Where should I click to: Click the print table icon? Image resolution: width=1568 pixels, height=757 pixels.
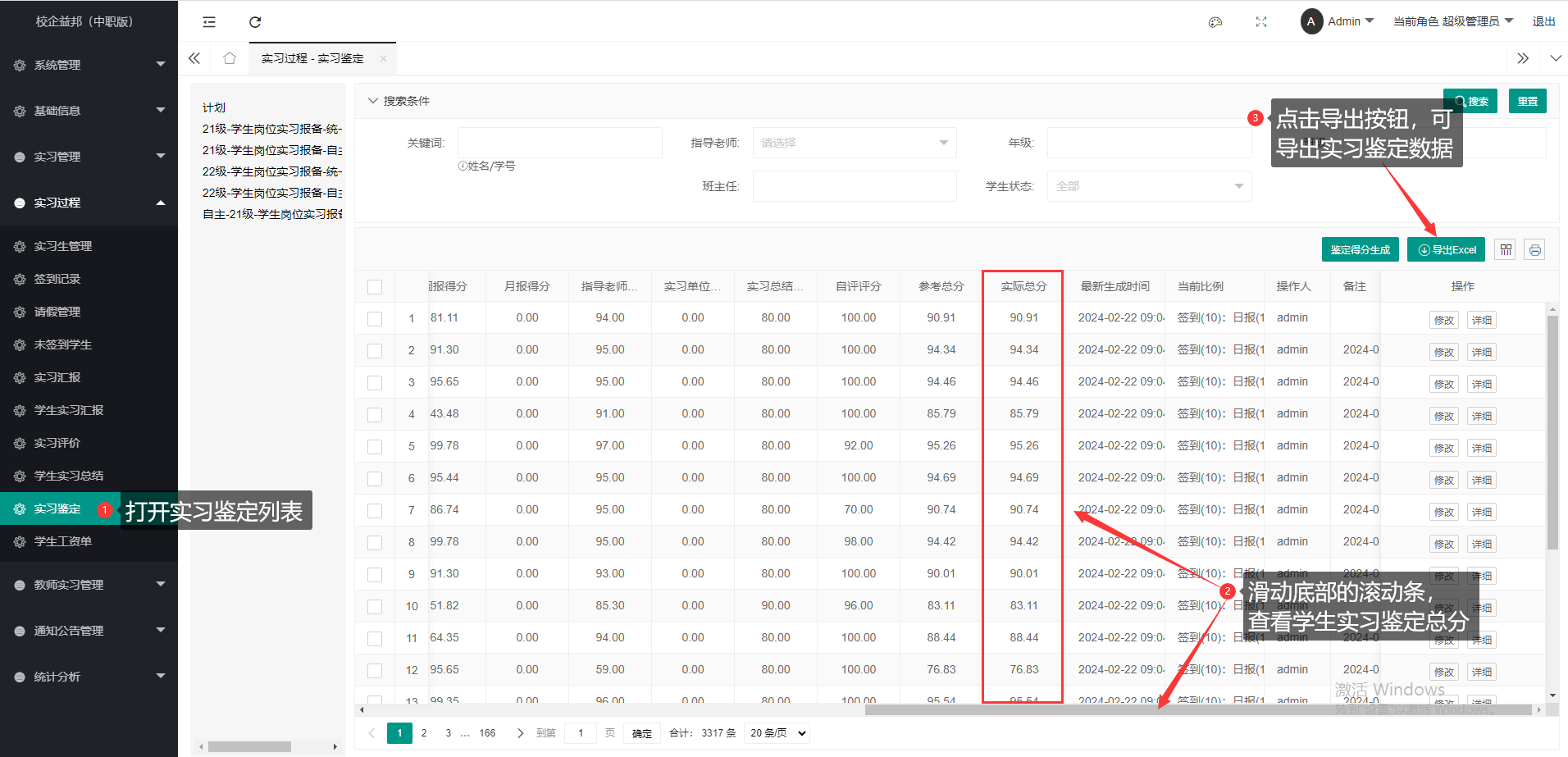pyautogui.click(x=1535, y=250)
